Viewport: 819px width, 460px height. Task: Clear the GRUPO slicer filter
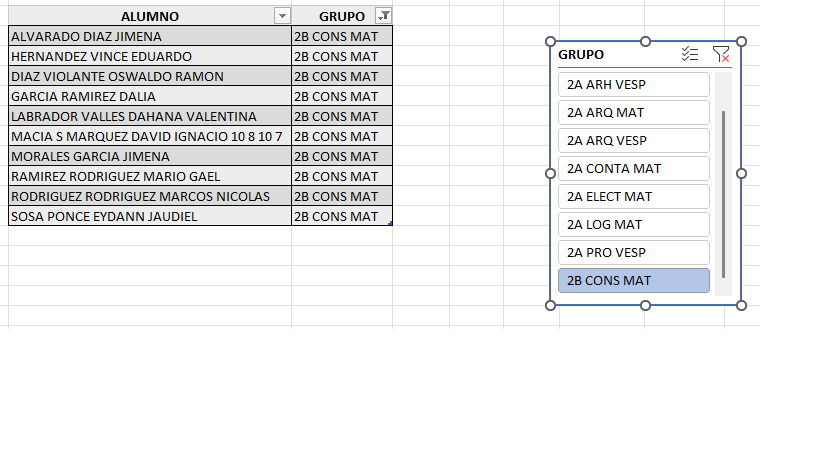[720, 55]
